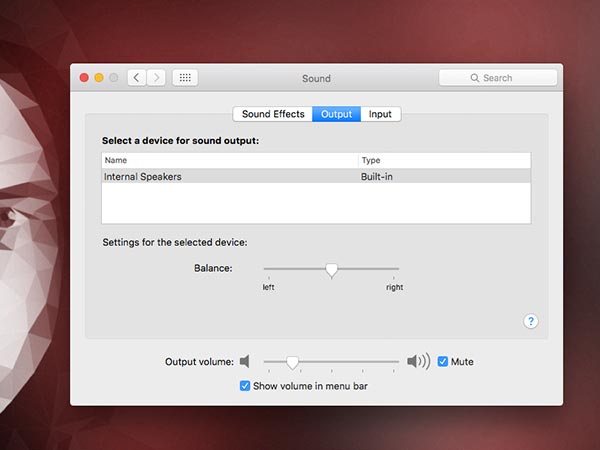Uncheck the Mute checkbox
The height and width of the screenshot is (450, 600).
click(x=443, y=361)
